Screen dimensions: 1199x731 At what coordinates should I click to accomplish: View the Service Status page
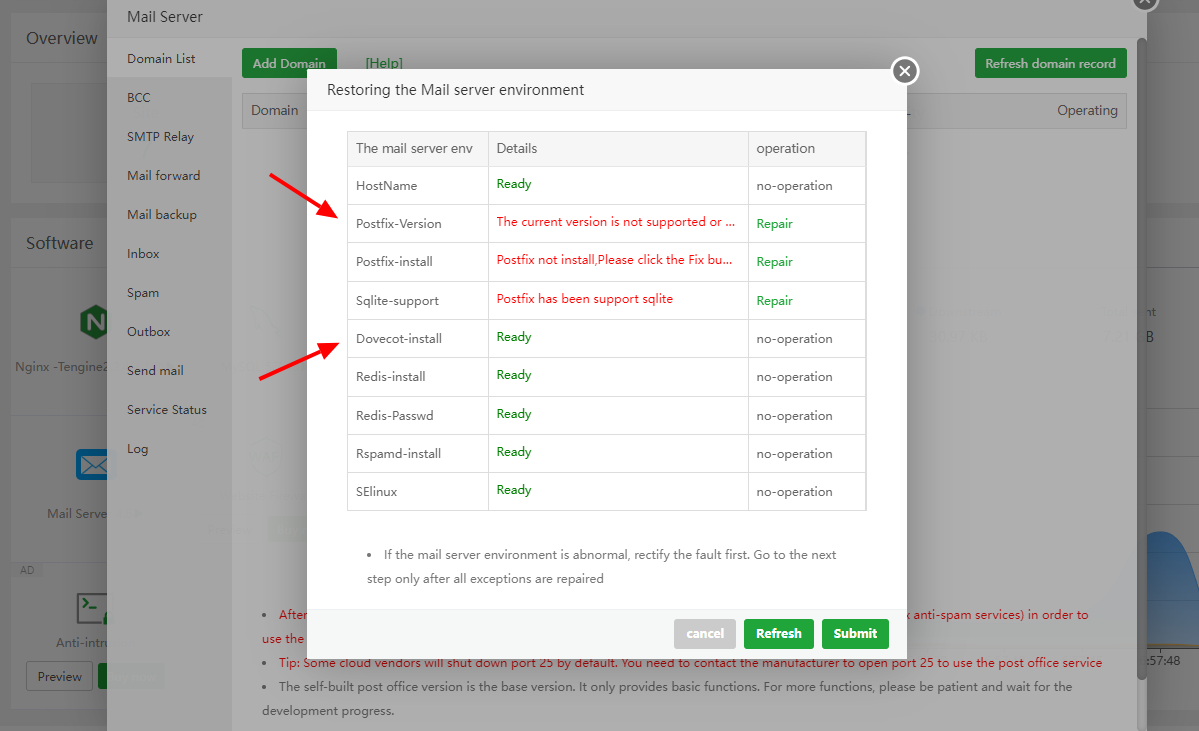tap(167, 410)
